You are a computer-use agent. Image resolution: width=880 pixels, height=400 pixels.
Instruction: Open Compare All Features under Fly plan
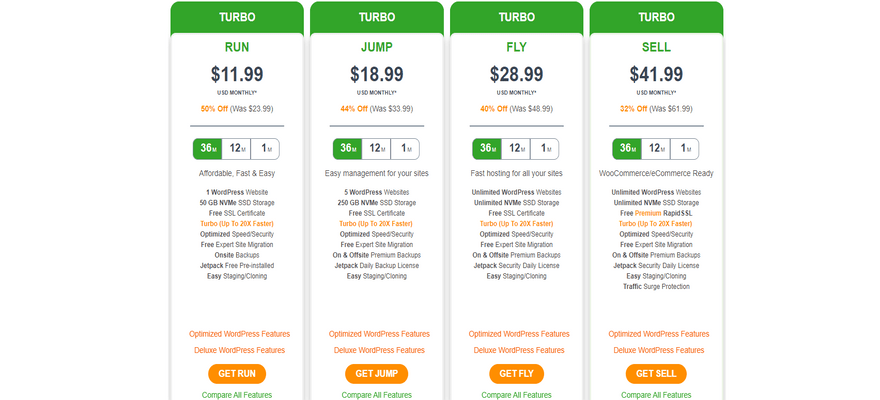516,395
